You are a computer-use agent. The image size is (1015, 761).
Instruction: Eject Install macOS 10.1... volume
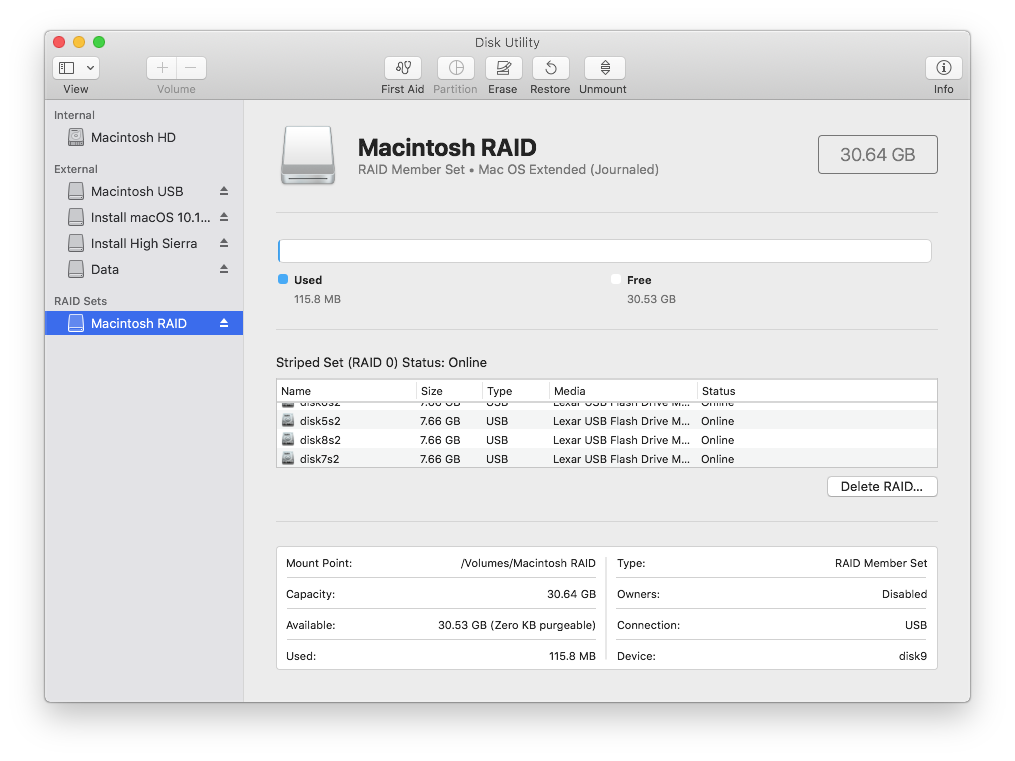pos(224,217)
